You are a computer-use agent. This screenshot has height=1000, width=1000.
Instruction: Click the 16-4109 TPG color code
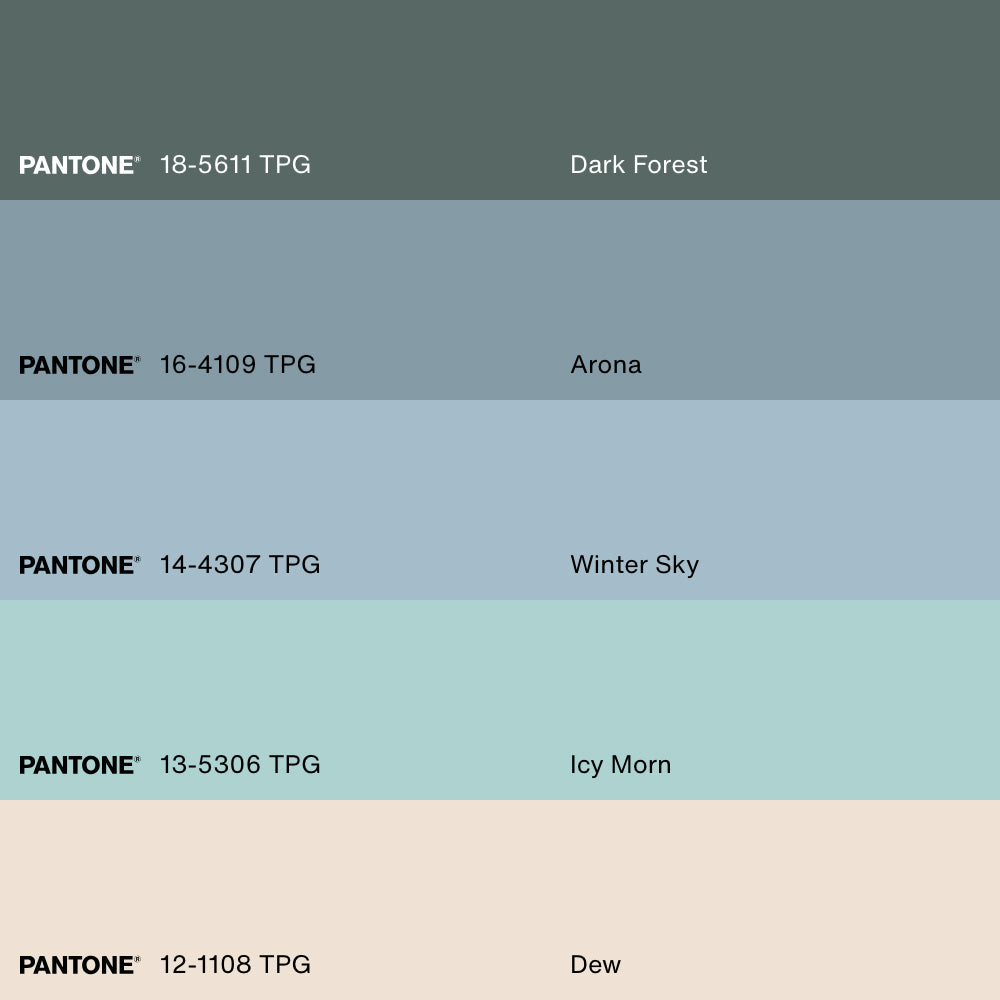tap(237, 365)
